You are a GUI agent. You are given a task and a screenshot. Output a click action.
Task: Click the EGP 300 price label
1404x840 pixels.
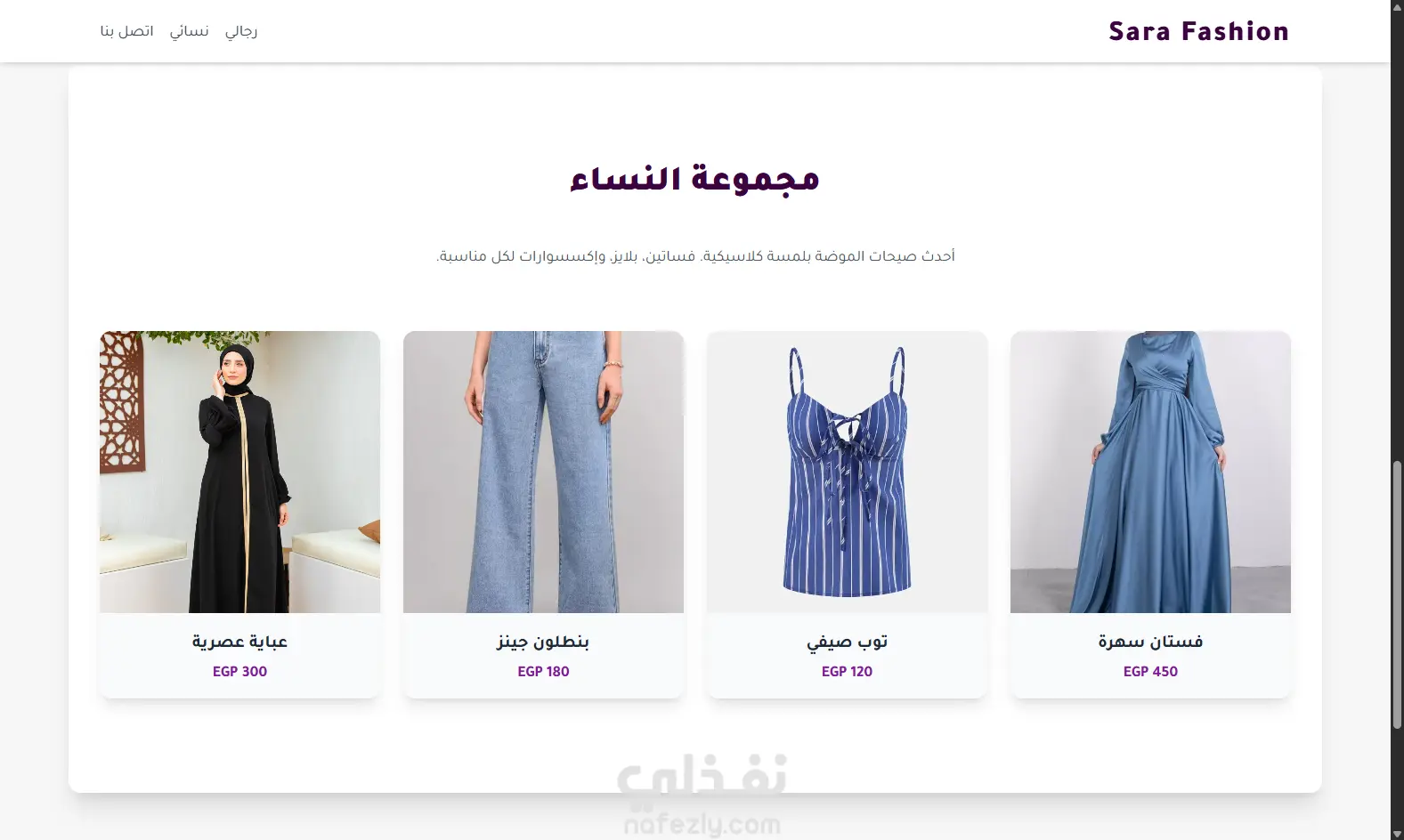[239, 672]
